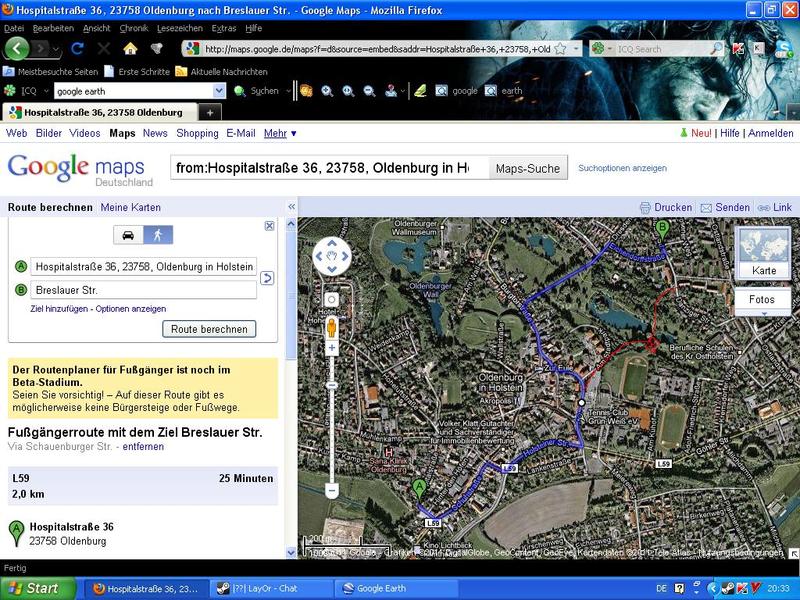This screenshot has width=800, height=600.
Task: Collapse the left panel double-arrow
Action: pyautogui.click(x=291, y=207)
